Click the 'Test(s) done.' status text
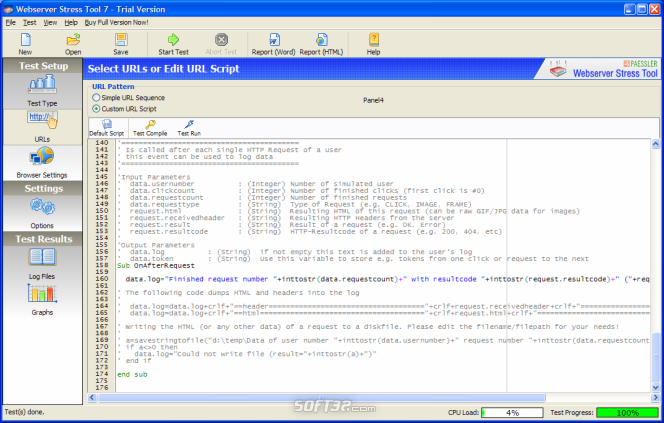Image resolution: width=664 pixels, height=423 pixels. (24, 412)
